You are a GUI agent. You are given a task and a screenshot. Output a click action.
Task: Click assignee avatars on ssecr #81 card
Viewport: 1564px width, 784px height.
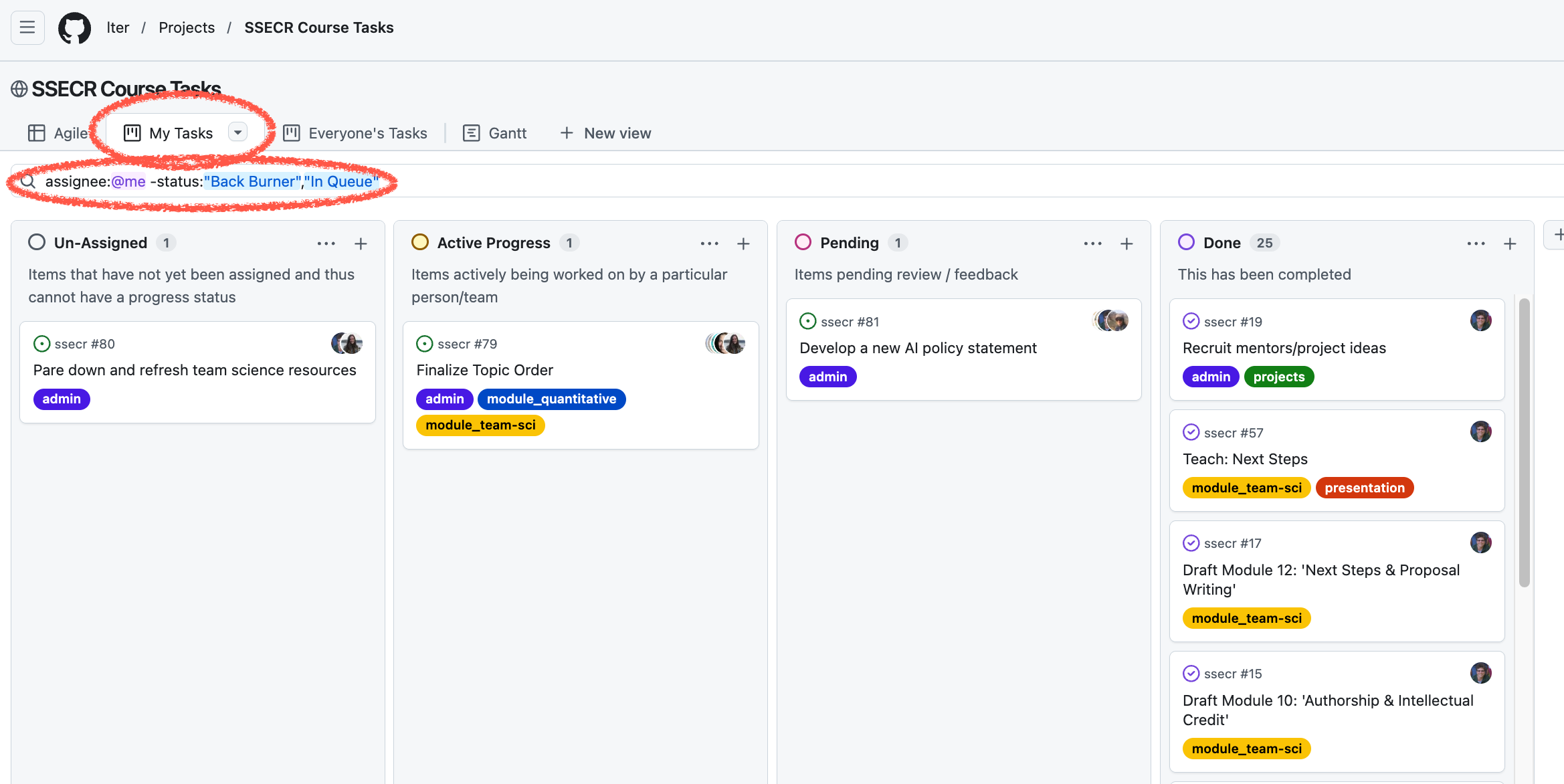1111,320
